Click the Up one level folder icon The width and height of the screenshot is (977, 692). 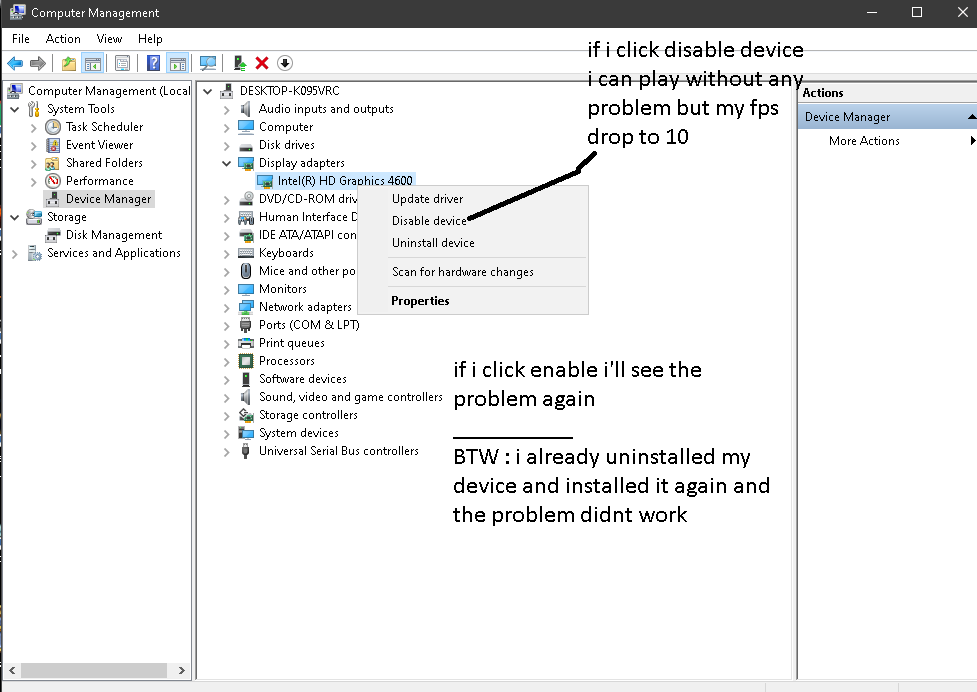point(69,63)
